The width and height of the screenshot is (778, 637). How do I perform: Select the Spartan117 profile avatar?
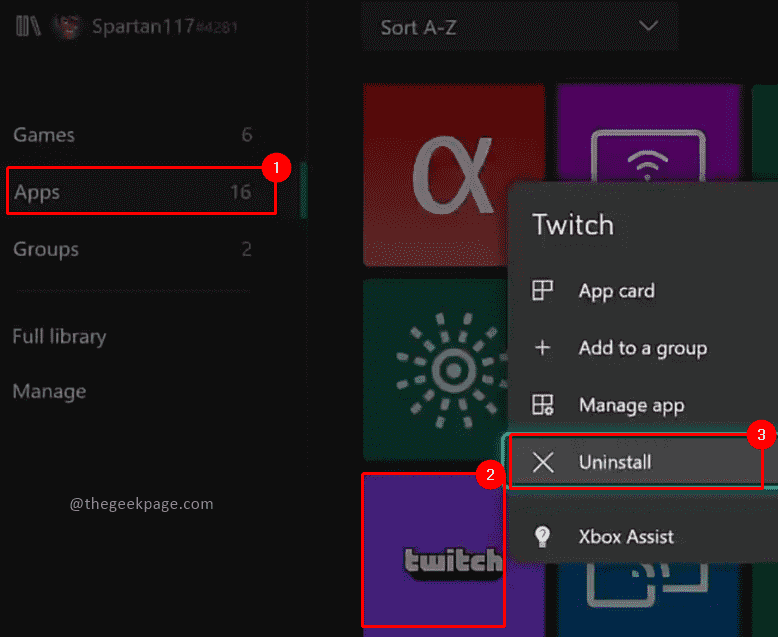[x=67, y=26]
